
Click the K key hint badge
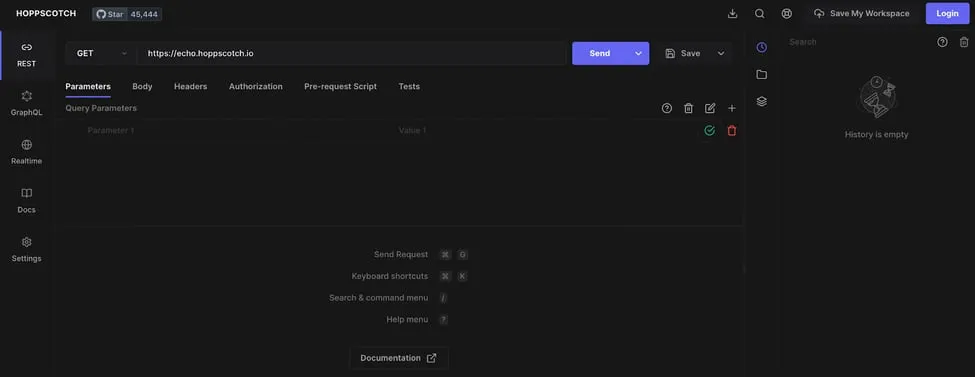point(463,276)
